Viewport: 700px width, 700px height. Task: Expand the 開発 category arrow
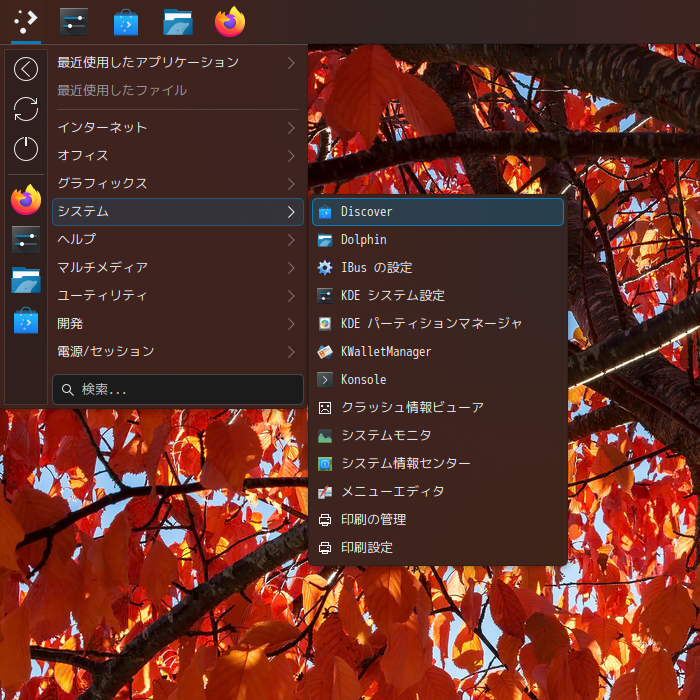(x=291, y=324)
